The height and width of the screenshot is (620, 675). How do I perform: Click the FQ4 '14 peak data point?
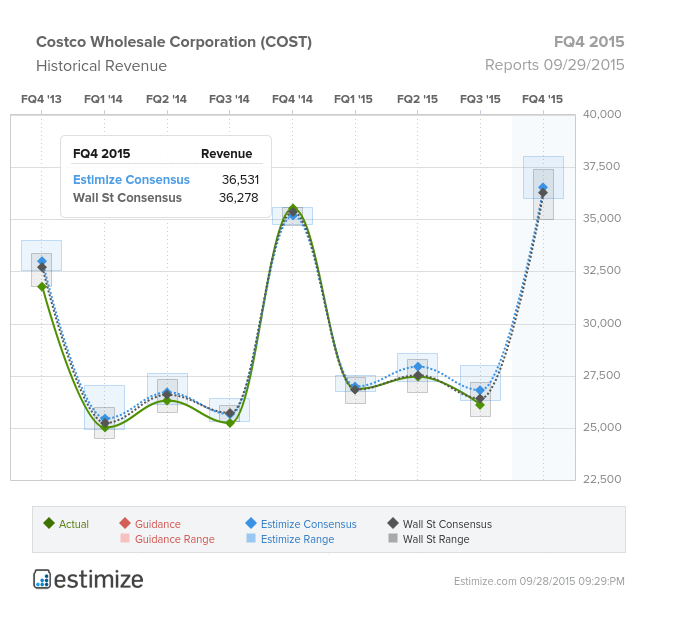pos(293,209)
